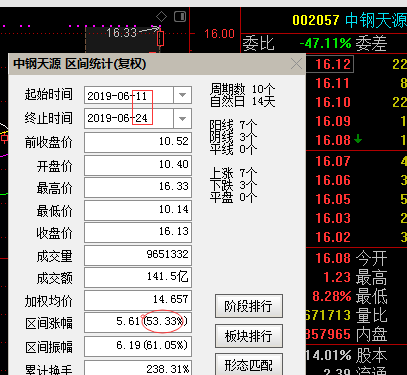Click the 周期数 10个 statistic
This screenshot has height=375, width=407.
tap(242, 89)
